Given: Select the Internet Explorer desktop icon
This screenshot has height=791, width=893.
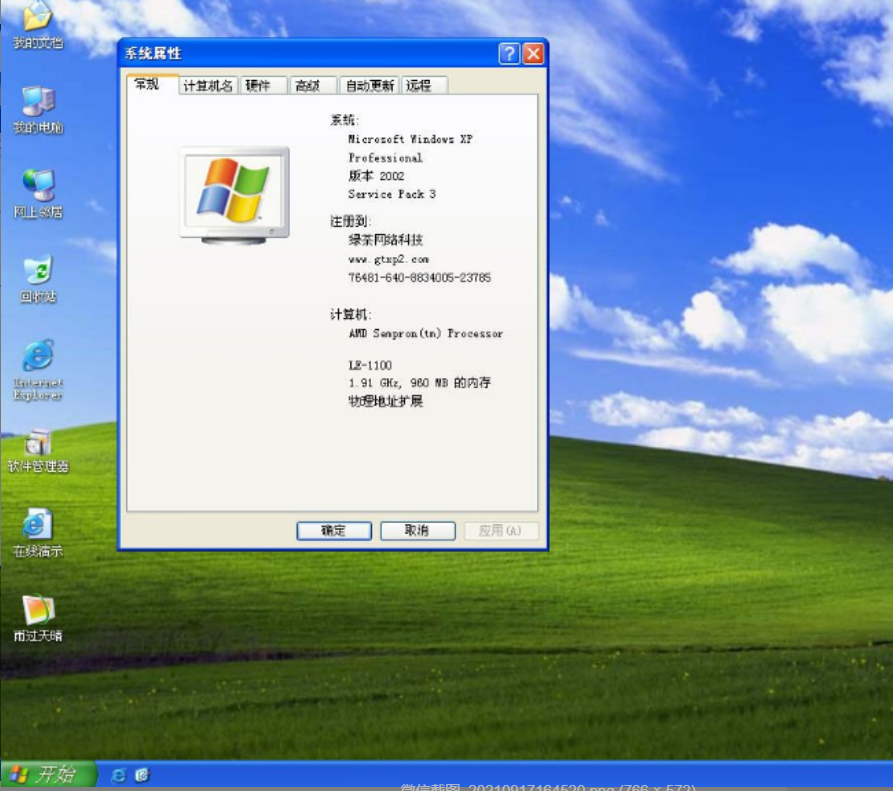Looking at the screenshot, I should [38, 370].
